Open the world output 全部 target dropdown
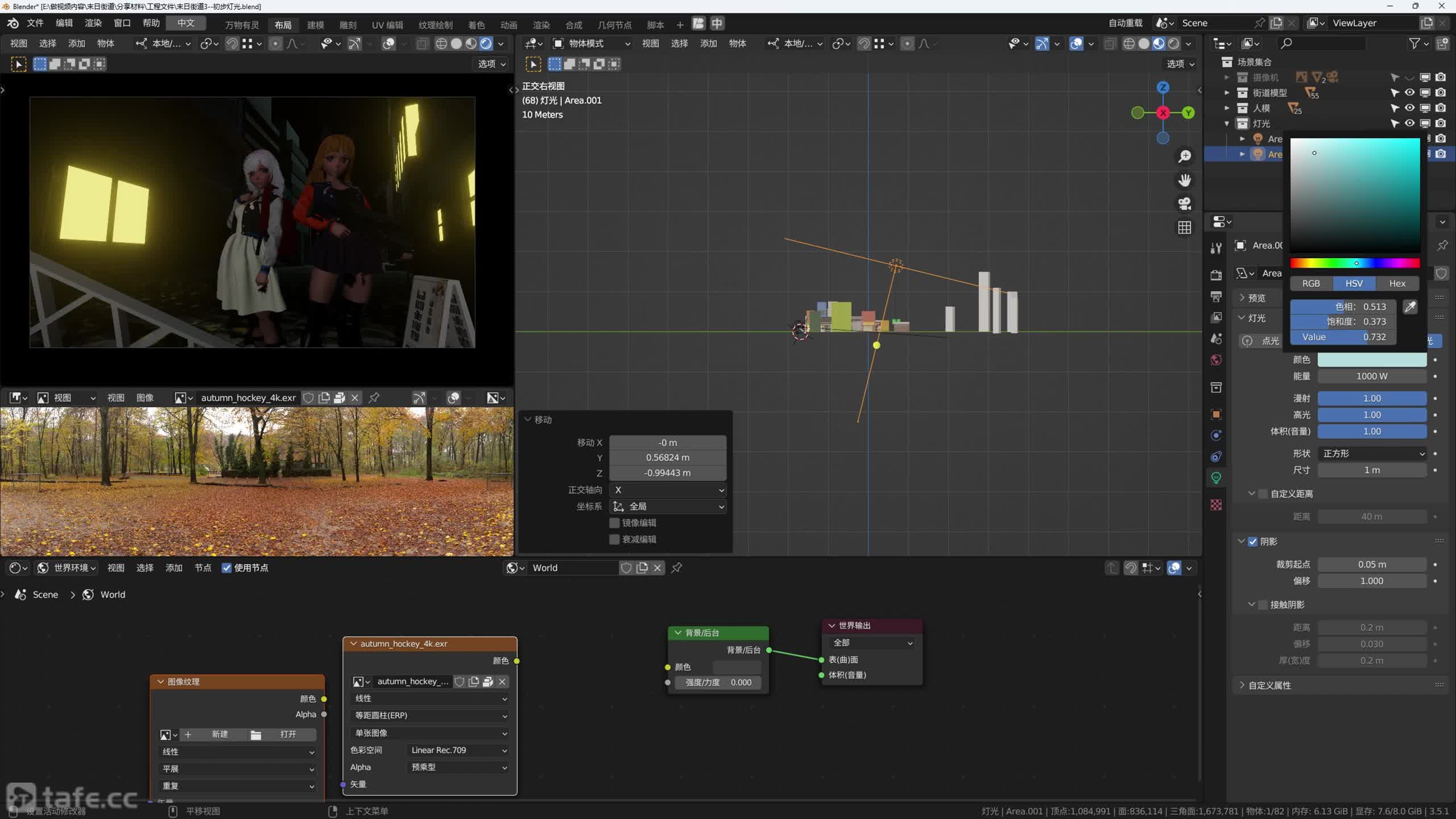This screenshot has width=1456, height=819. pos(872,643)
